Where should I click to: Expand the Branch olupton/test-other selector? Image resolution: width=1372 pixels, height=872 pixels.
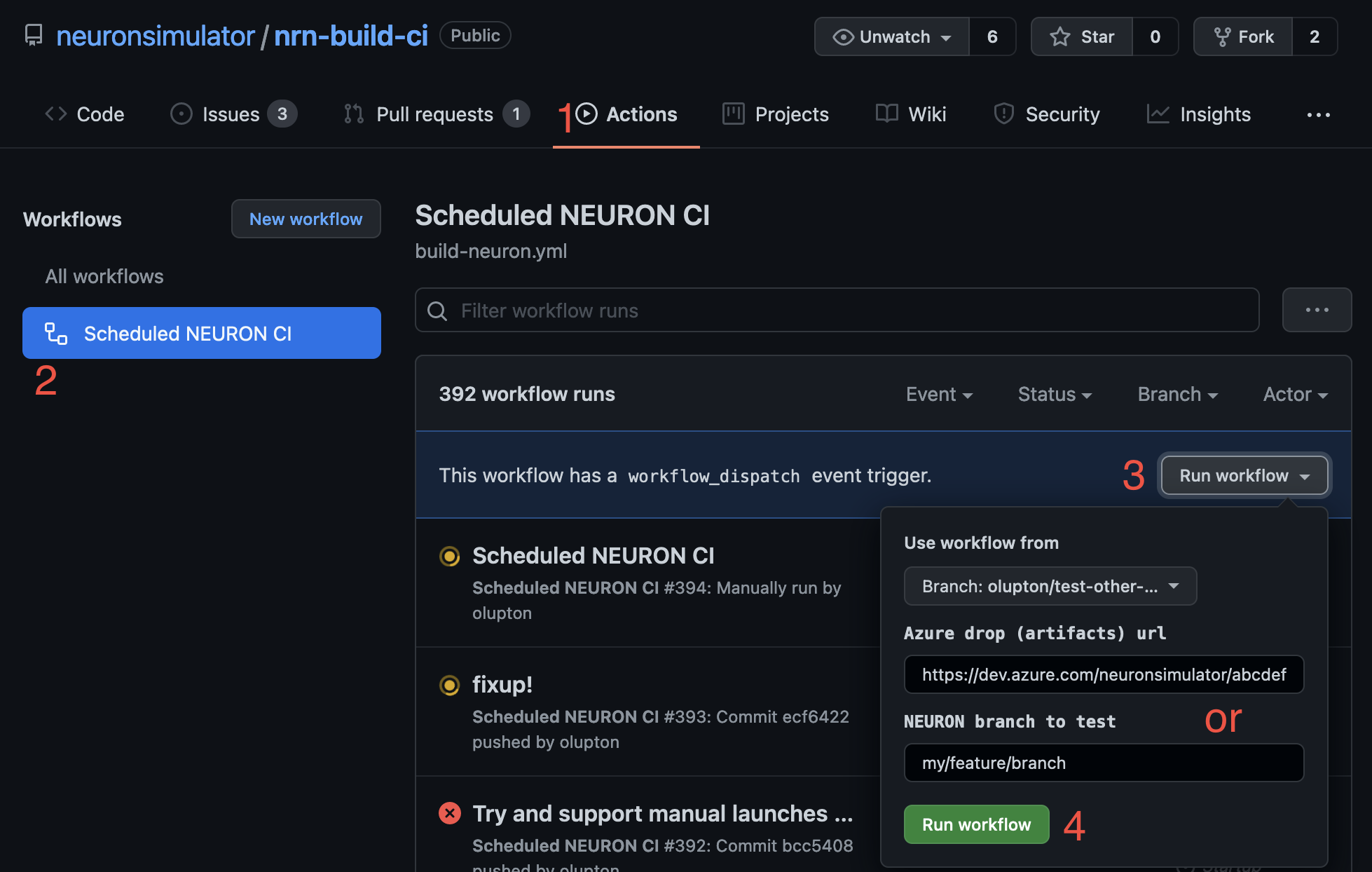pos(1050,586)
